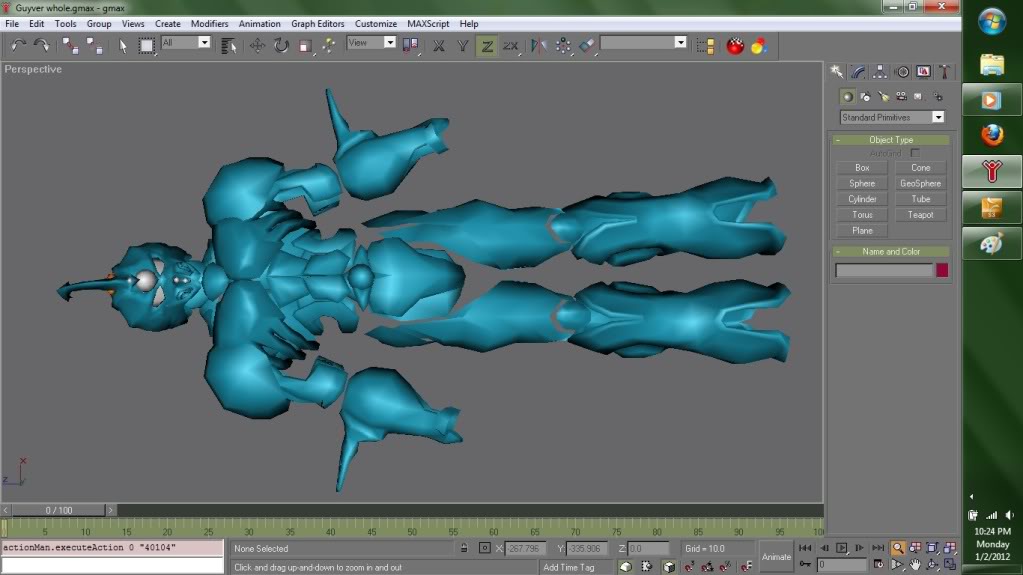
Task: Click the Pan hand tool
Action: [915, 565]
